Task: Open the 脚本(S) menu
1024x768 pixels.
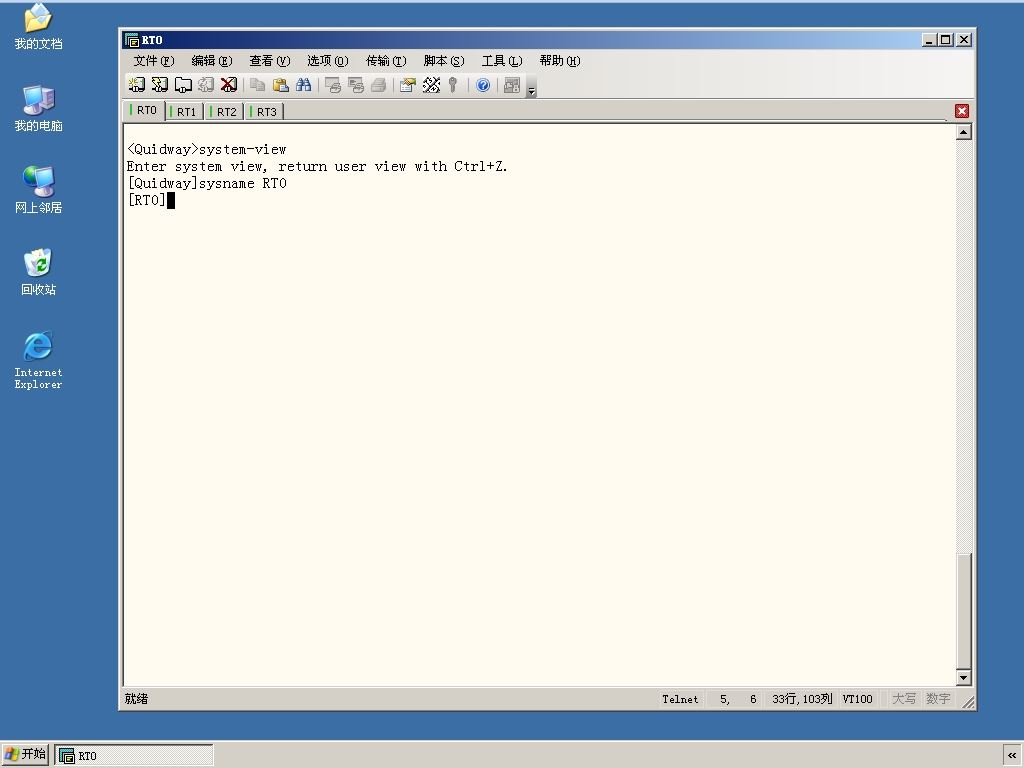Action: click(x=444, y=61)
